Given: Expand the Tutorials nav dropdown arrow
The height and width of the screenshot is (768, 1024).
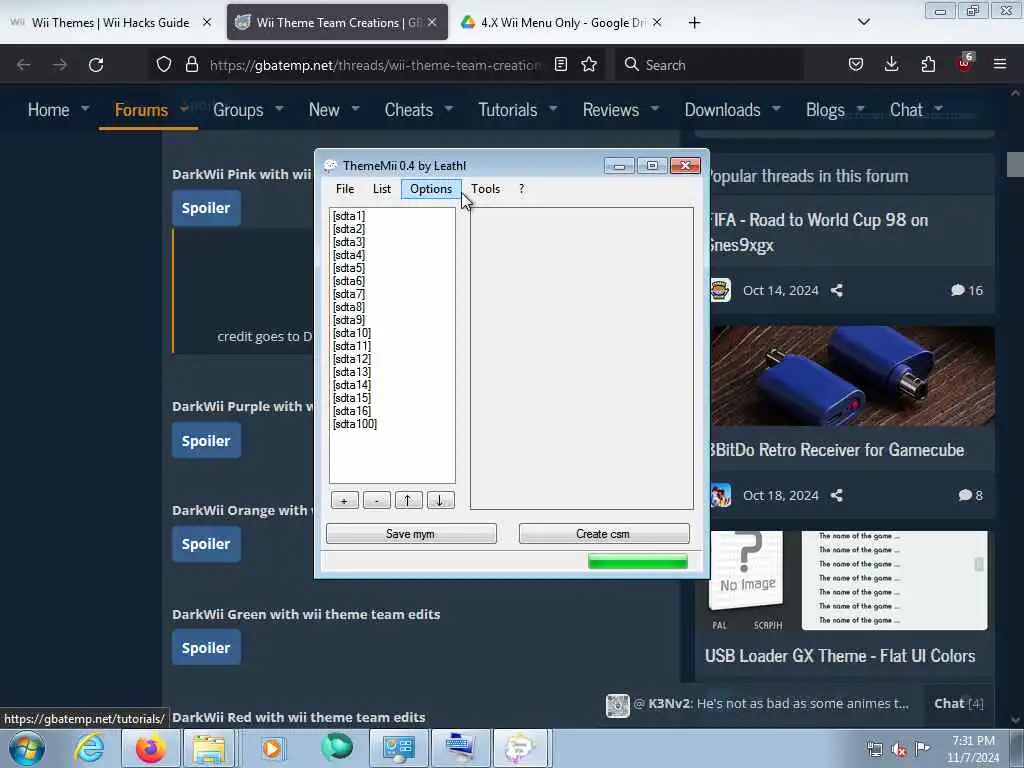Looking at the screenshot, I should [553, 108].
